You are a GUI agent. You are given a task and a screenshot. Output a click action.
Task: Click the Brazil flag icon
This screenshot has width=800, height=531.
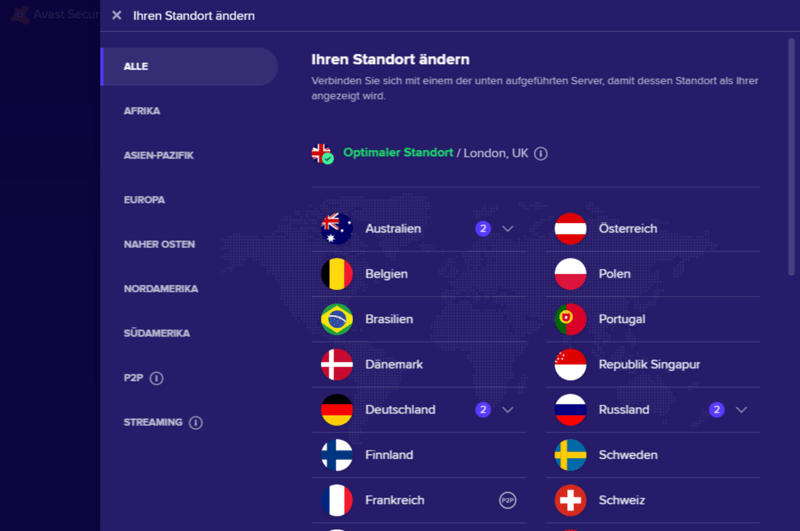coord(337,319)
